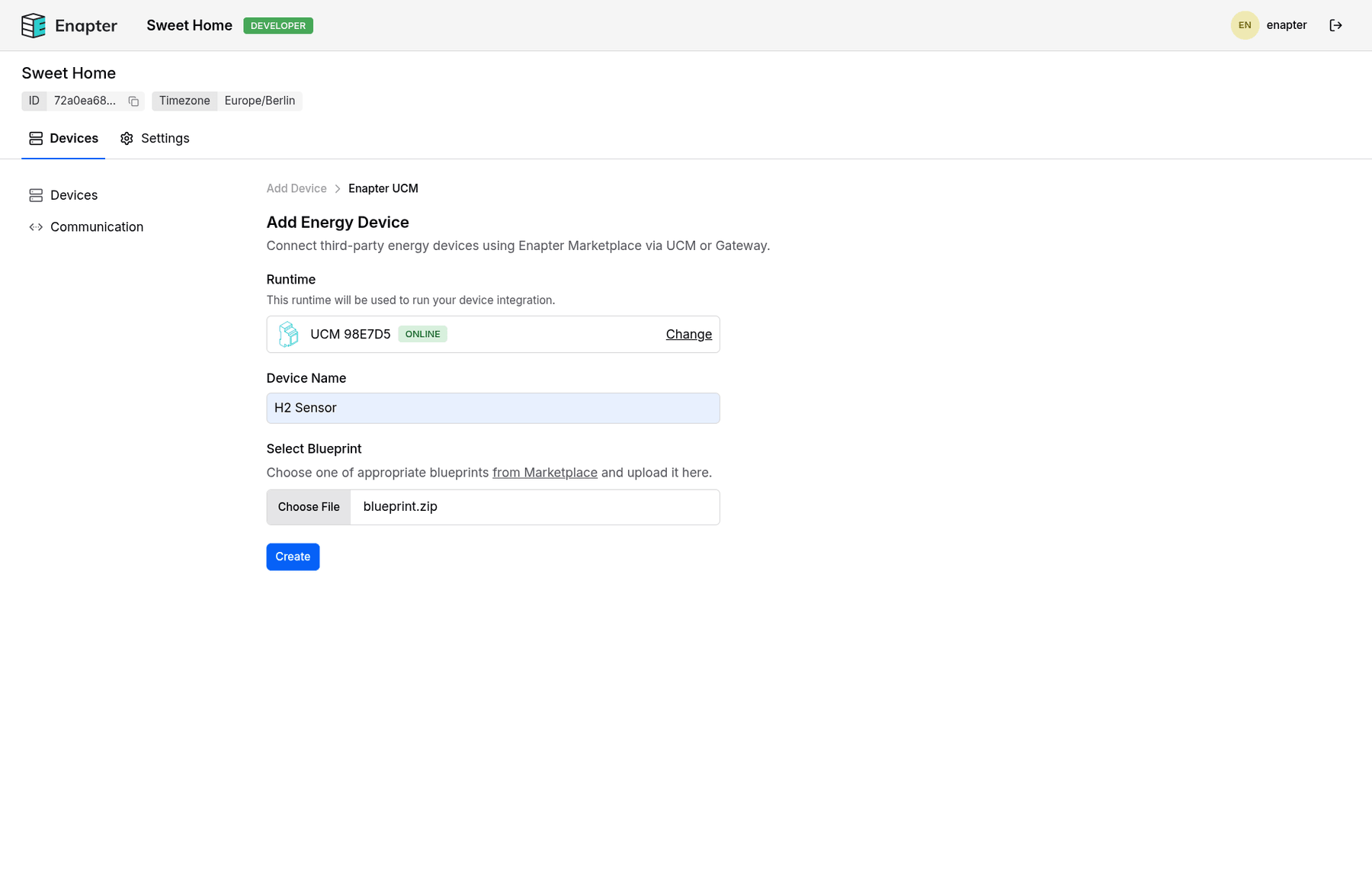Open Communication via its code-brackets icon
This screenshot has height=892, width=1372.
click(x=36, y=226)
